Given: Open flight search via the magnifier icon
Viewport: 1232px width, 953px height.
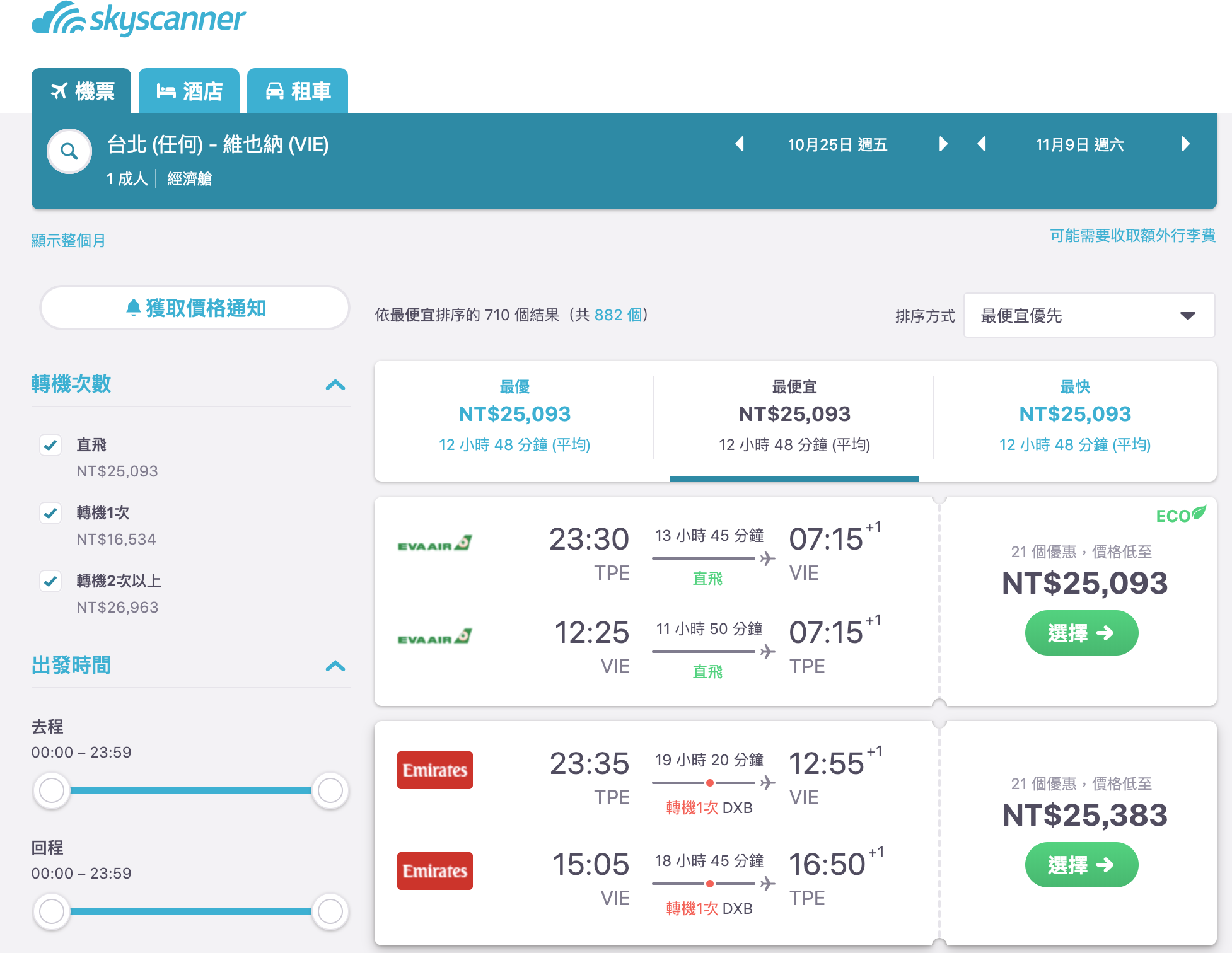Looking at the screenshot, I should (69, 151).
